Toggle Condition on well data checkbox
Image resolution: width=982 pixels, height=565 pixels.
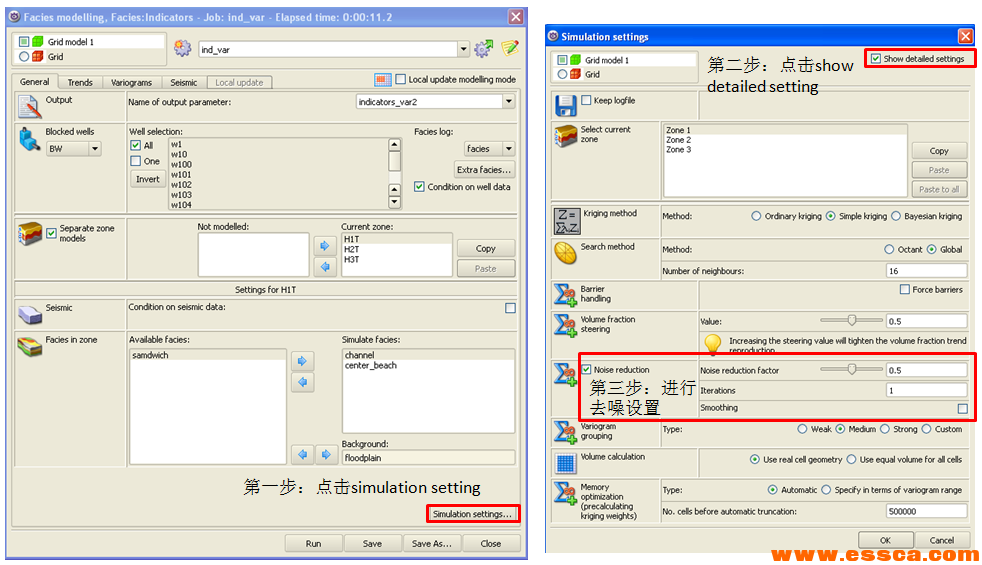tap(420, 187)
